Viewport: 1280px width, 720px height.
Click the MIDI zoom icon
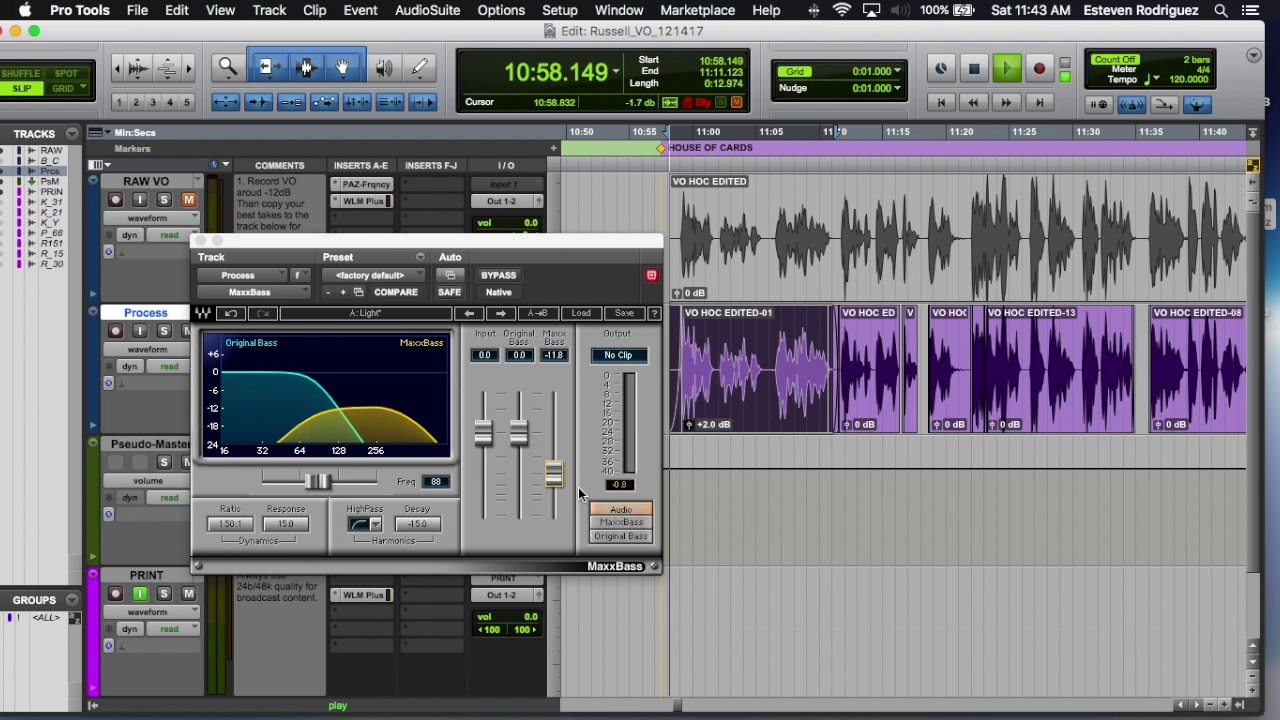click(167, 68)
